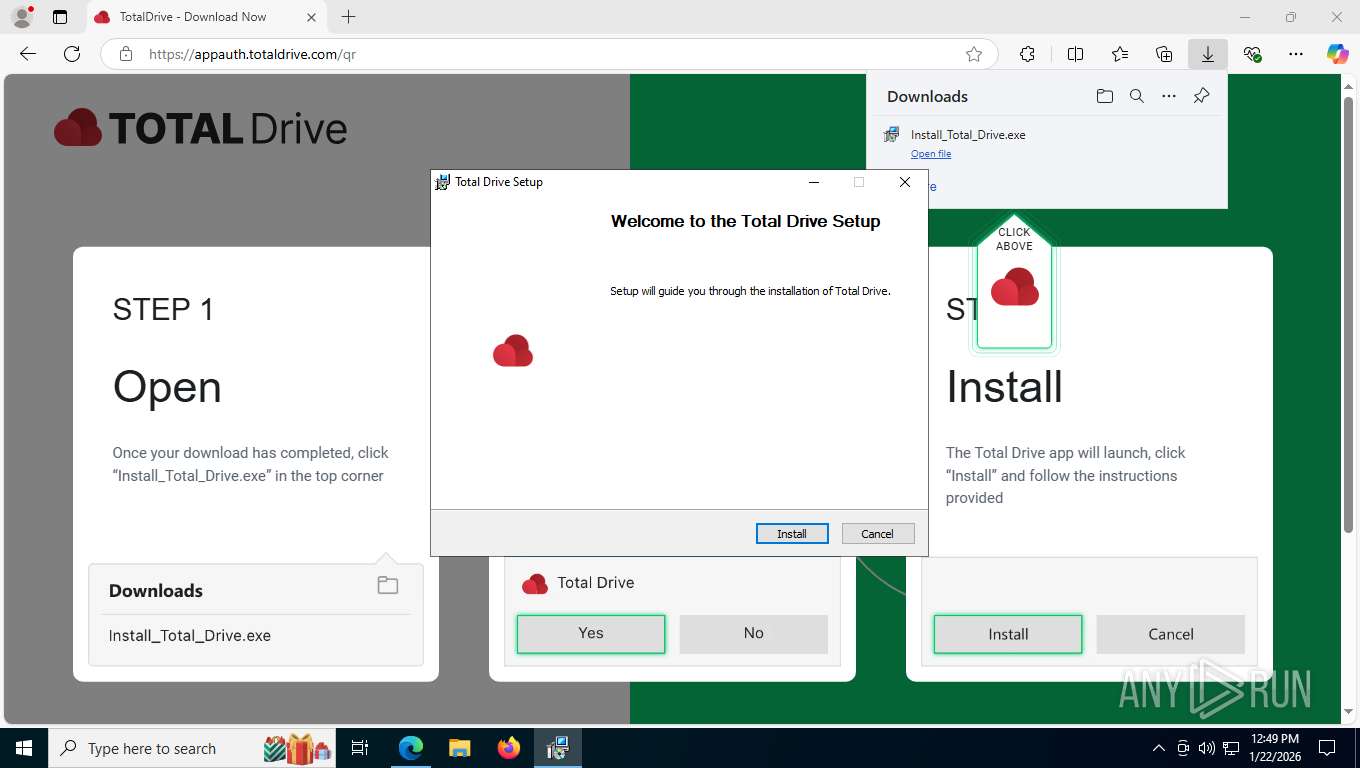
Task: Open a new browser tab
Action: pyautogui.click(x=348, y=17)
